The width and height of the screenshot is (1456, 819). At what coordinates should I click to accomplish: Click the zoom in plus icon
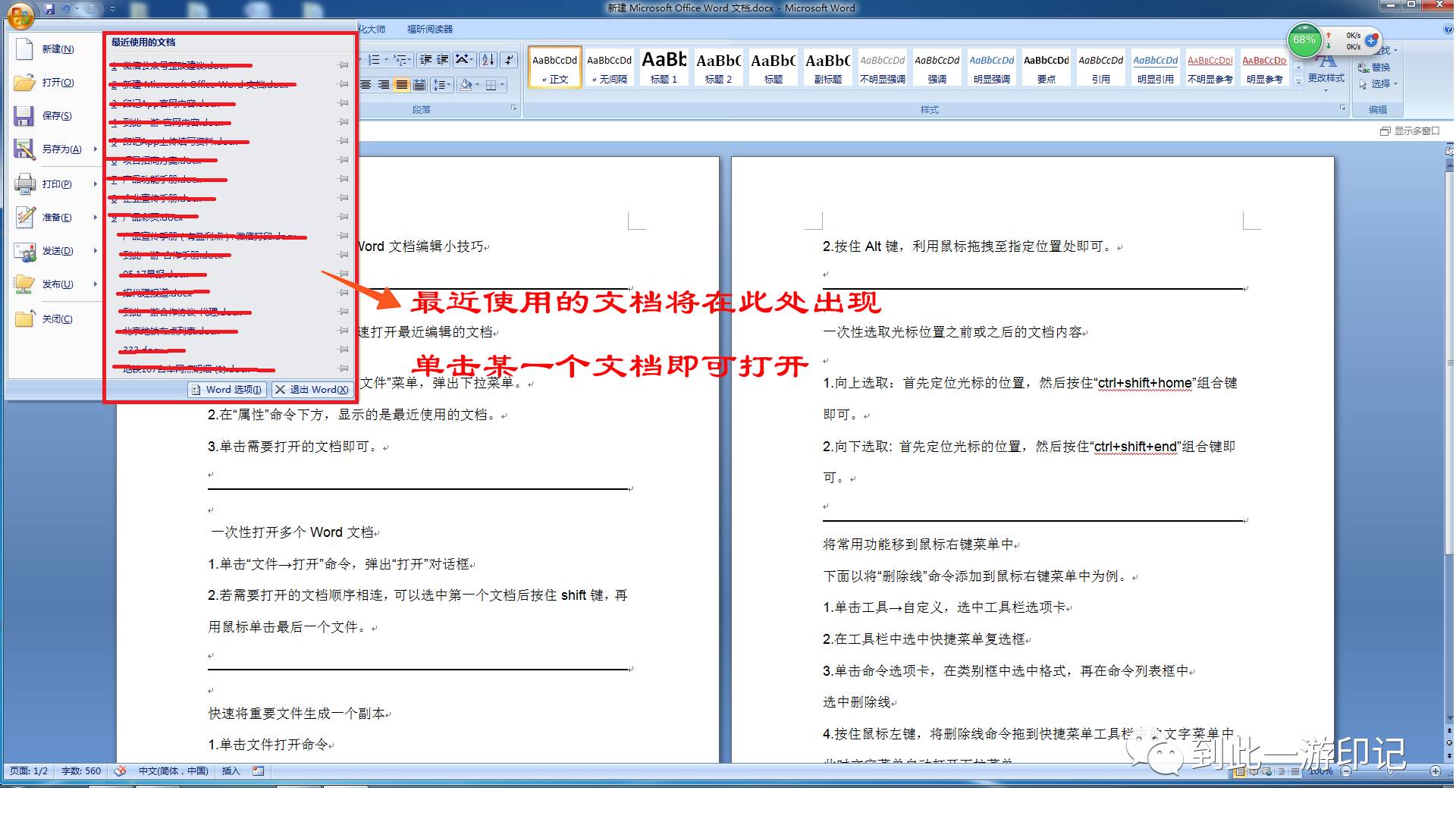(x=1436, y=771)
